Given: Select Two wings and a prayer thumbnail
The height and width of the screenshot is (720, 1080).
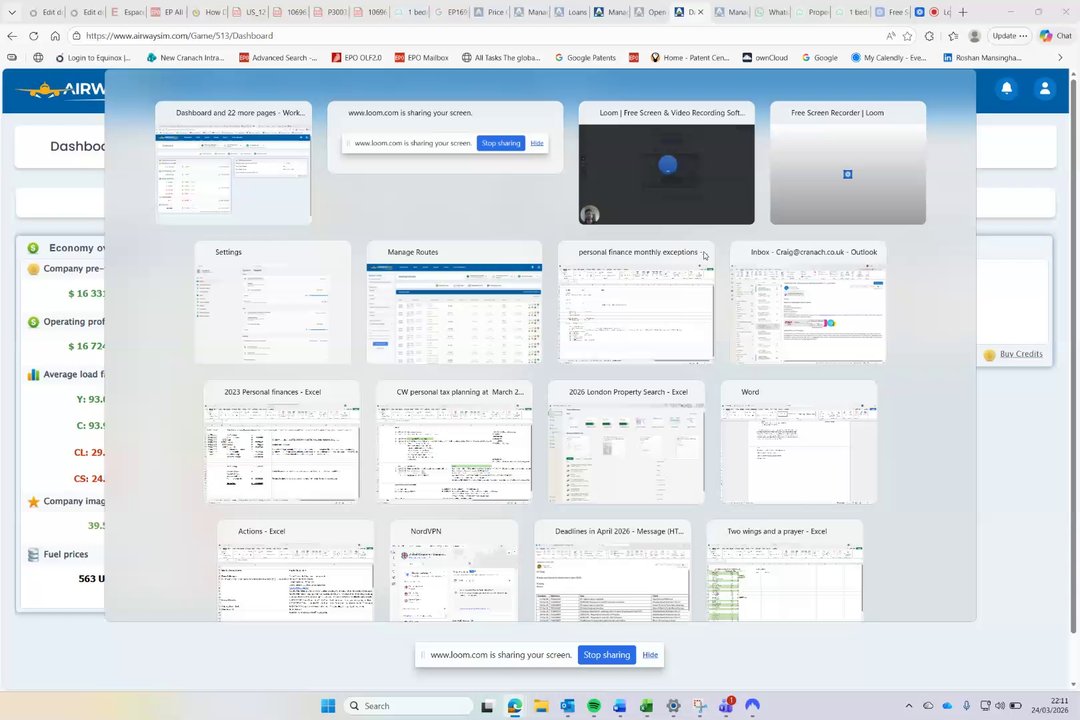Looking at the screenshot, I should [785, 571].
